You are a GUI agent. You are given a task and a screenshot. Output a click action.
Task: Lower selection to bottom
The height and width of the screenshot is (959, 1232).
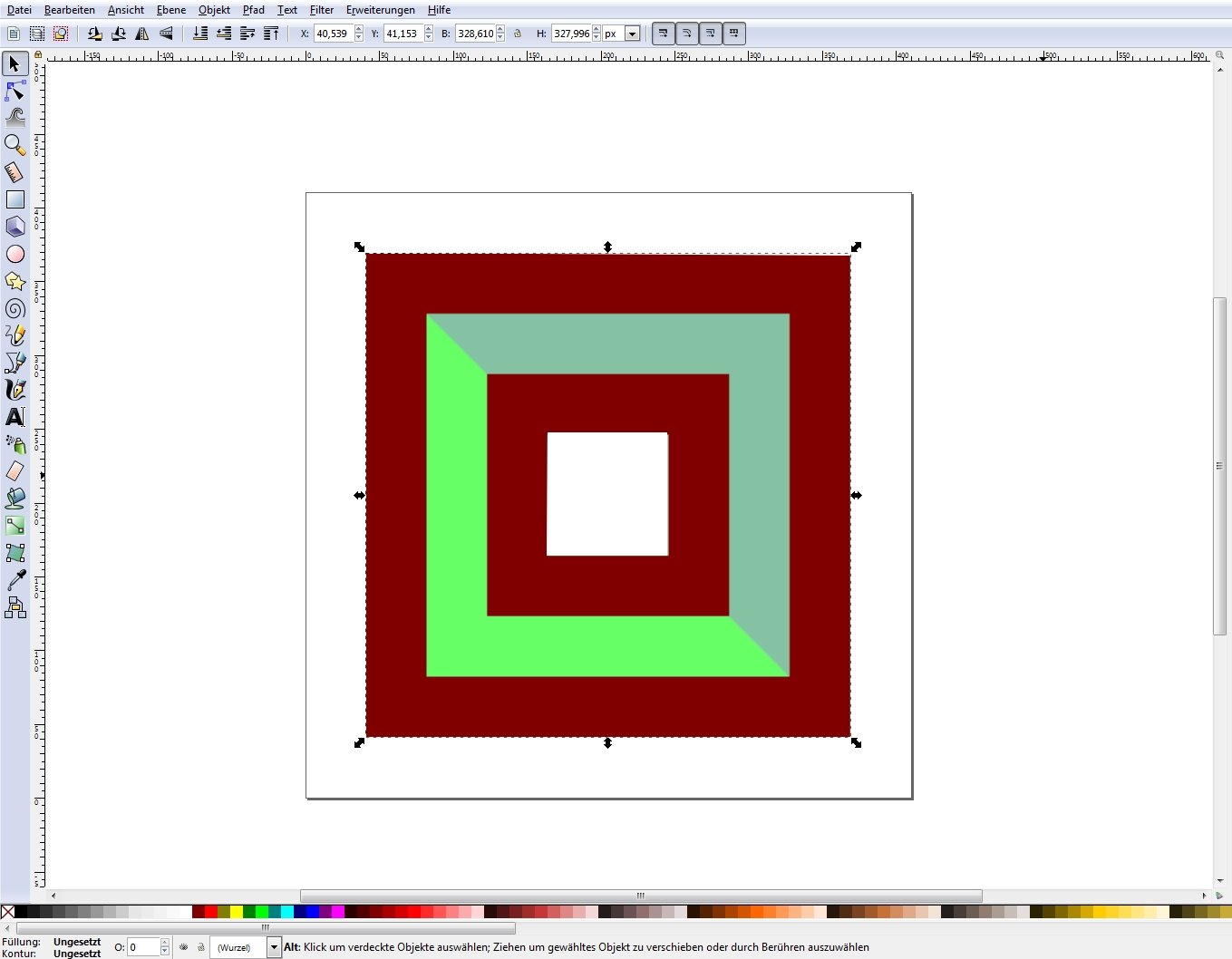[x=200, y=34]
